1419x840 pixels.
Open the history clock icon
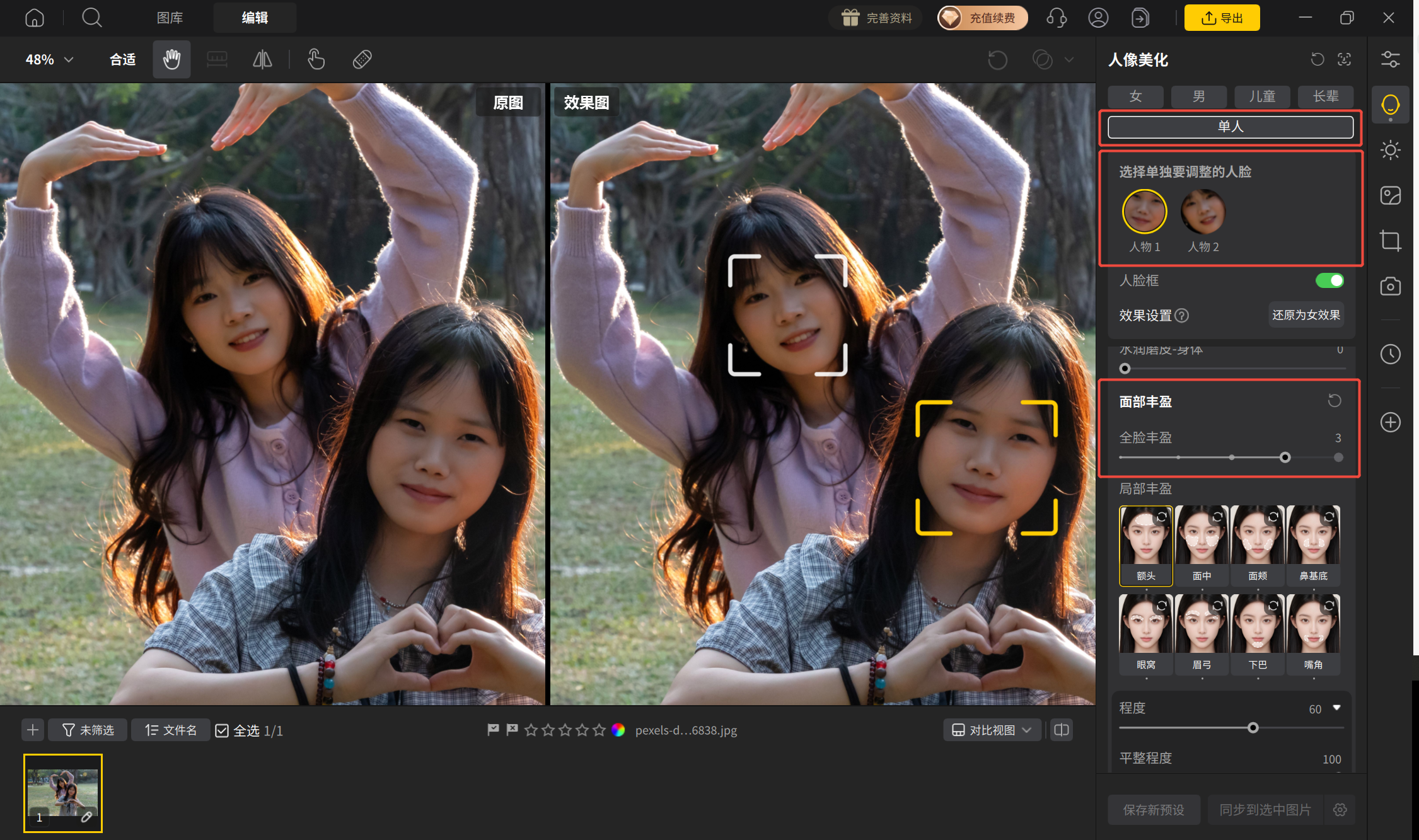pyautogui.click(x=1390, y=354)
